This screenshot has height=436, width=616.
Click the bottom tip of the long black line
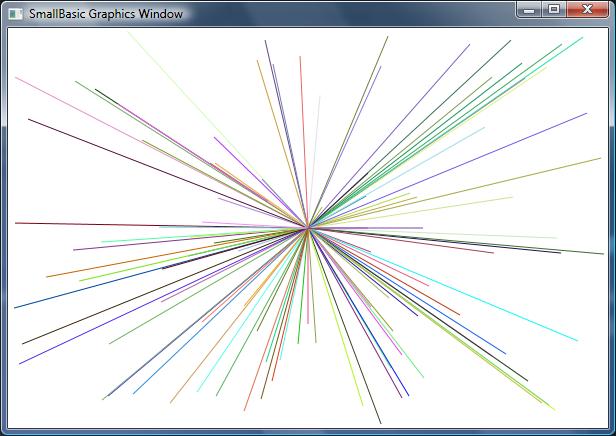(380, 423)
